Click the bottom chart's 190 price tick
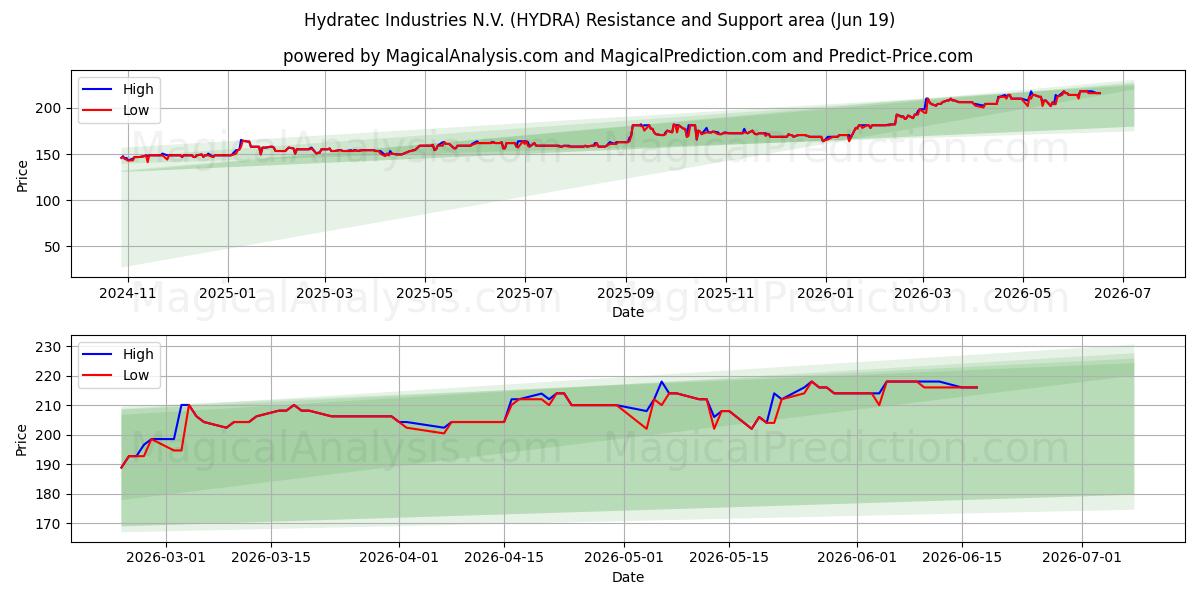Viewport: 1200px width, 600px height. [x=50, y=465]
